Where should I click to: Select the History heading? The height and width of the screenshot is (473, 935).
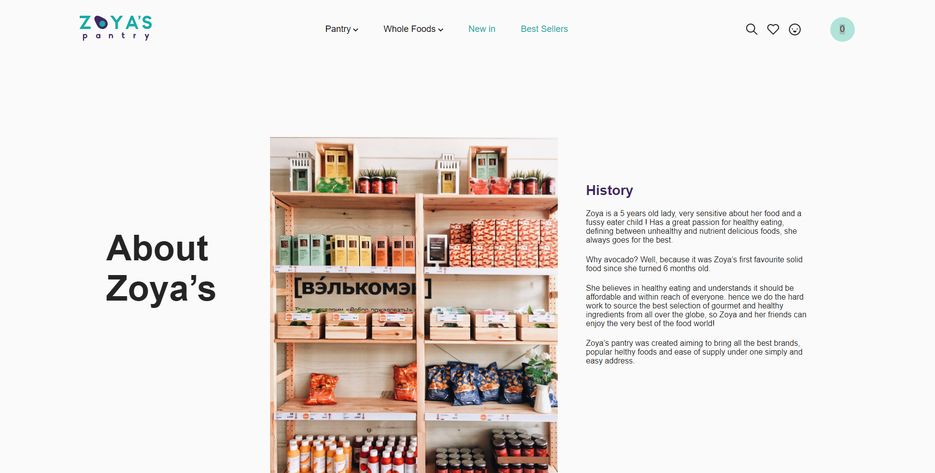tap(609, 190)
